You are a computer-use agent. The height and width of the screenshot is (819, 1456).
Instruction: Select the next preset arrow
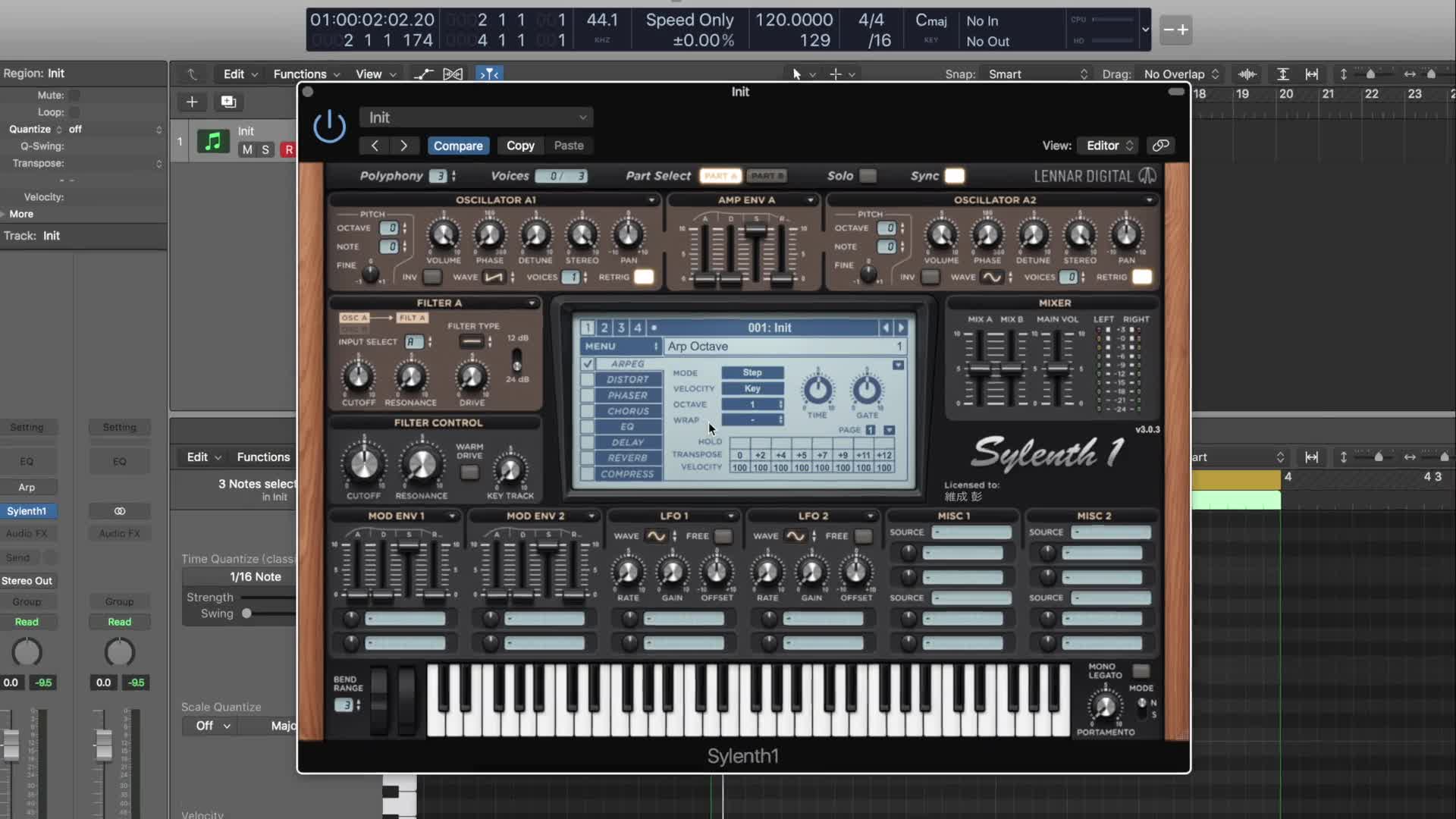(403, 146)
